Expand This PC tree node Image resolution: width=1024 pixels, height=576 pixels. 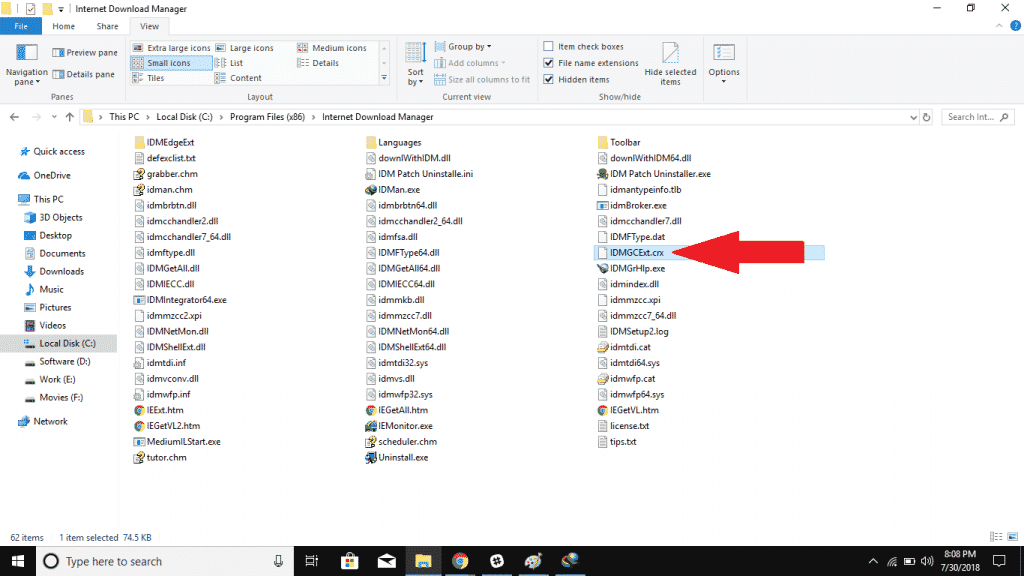click(10, 199)
